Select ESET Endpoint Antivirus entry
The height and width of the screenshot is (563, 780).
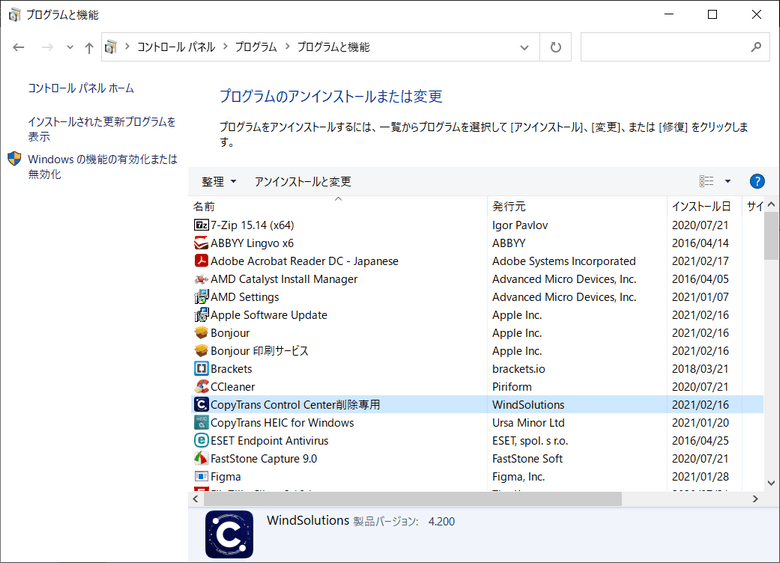pyautogui.click(x=478, y=440)
